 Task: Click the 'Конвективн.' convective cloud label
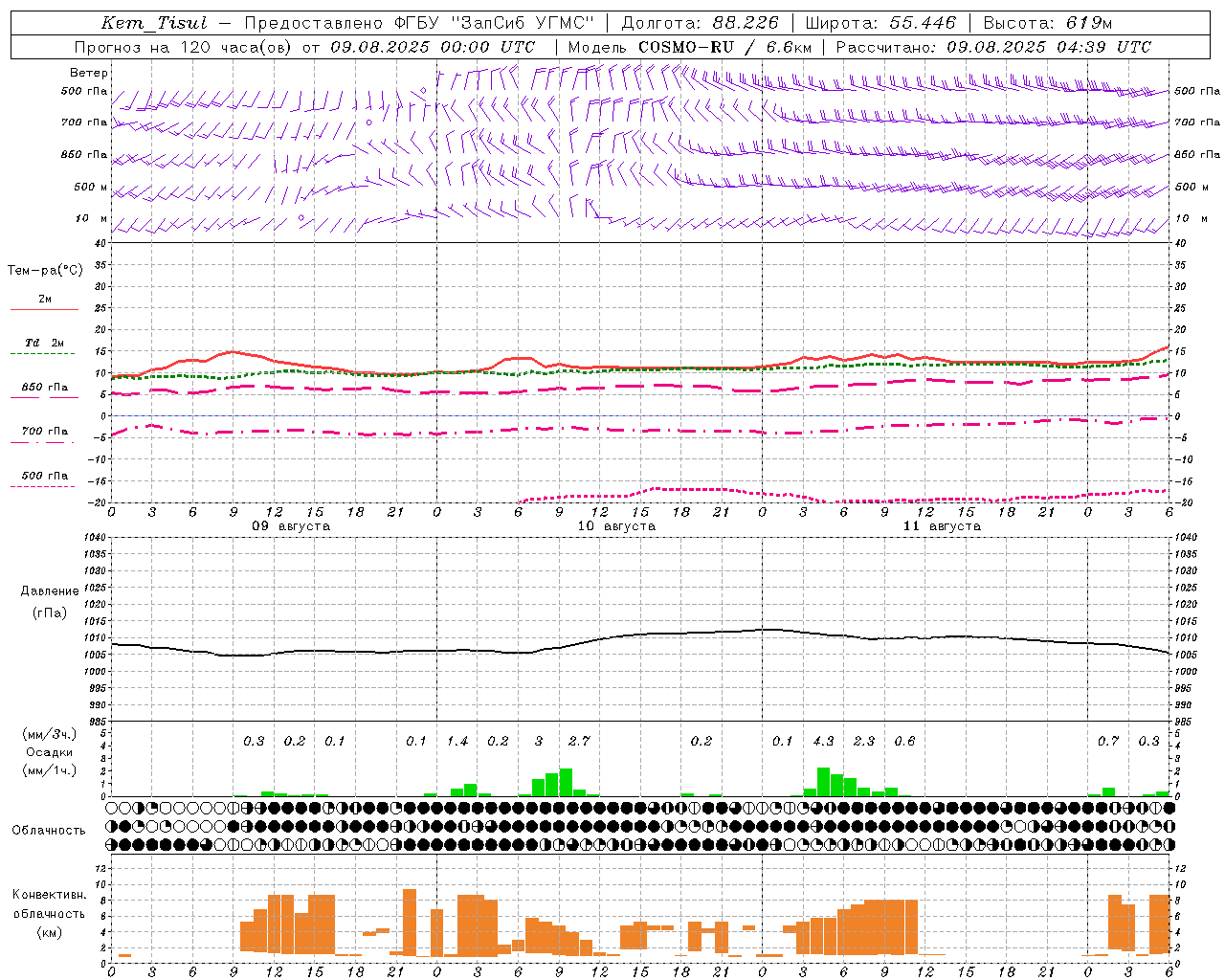point(50,895)
